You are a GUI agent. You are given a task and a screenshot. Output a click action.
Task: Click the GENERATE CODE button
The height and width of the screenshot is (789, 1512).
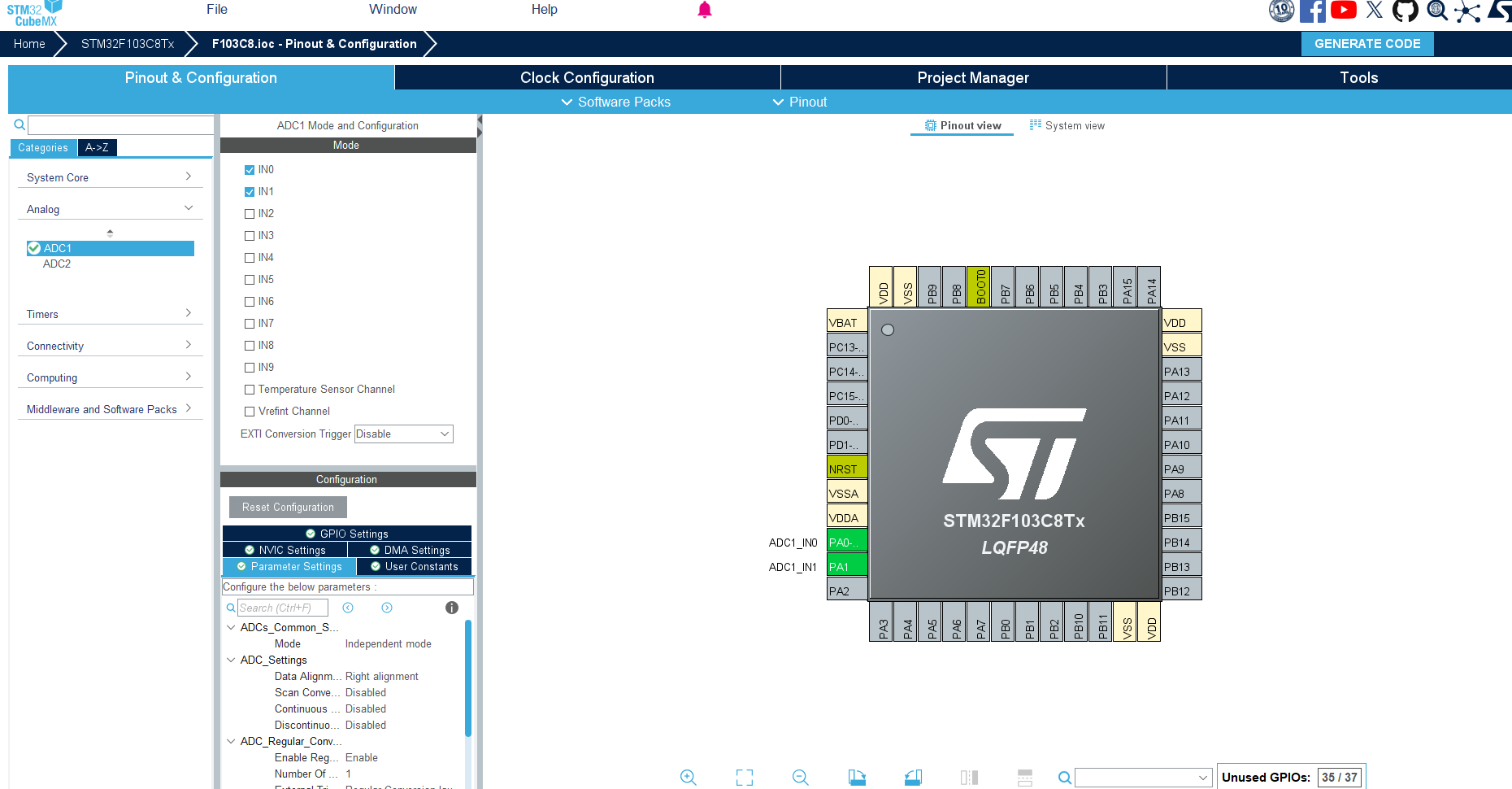click(x=1366, y=44)
